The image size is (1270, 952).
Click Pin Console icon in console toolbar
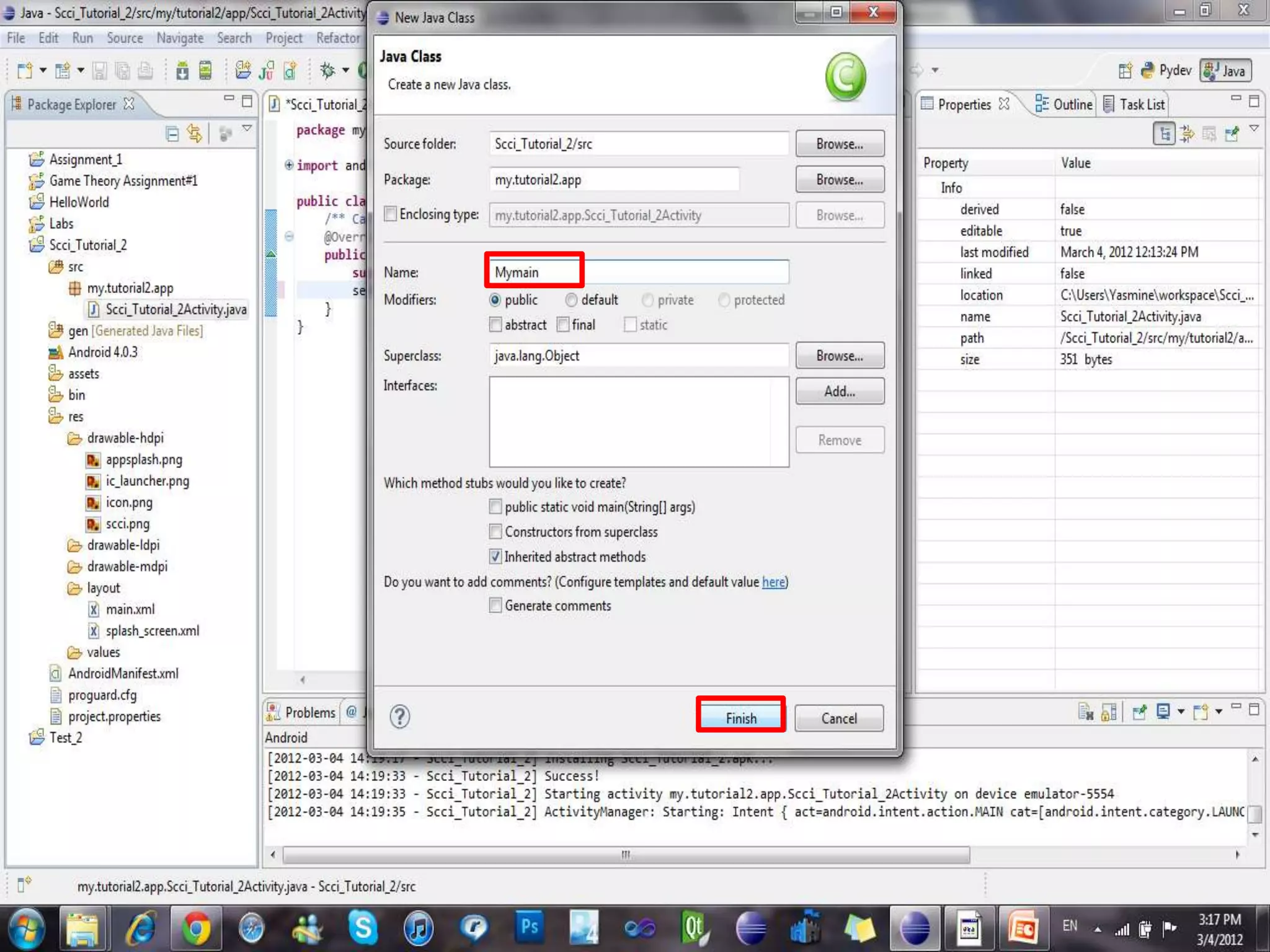click(x=1139, y=712)
